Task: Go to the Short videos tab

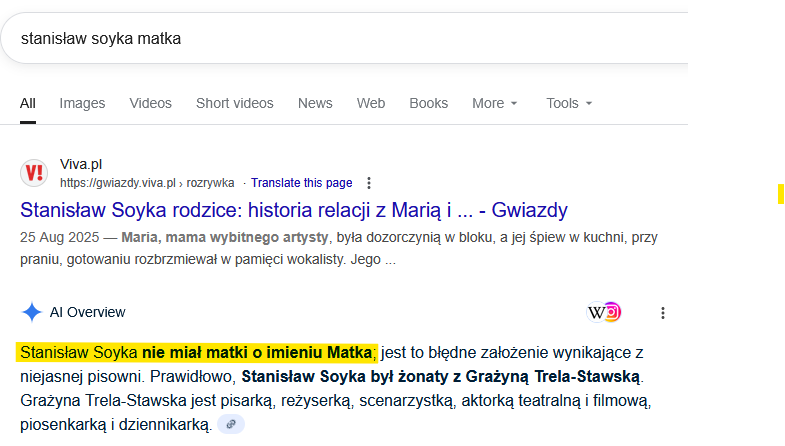Action: (235, 103)
